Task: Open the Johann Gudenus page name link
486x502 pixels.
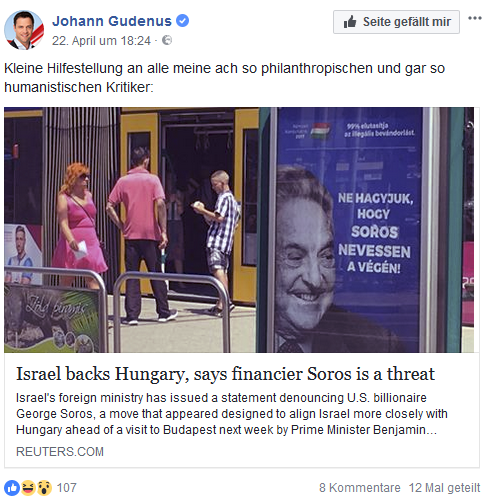Action: [112, 21]
